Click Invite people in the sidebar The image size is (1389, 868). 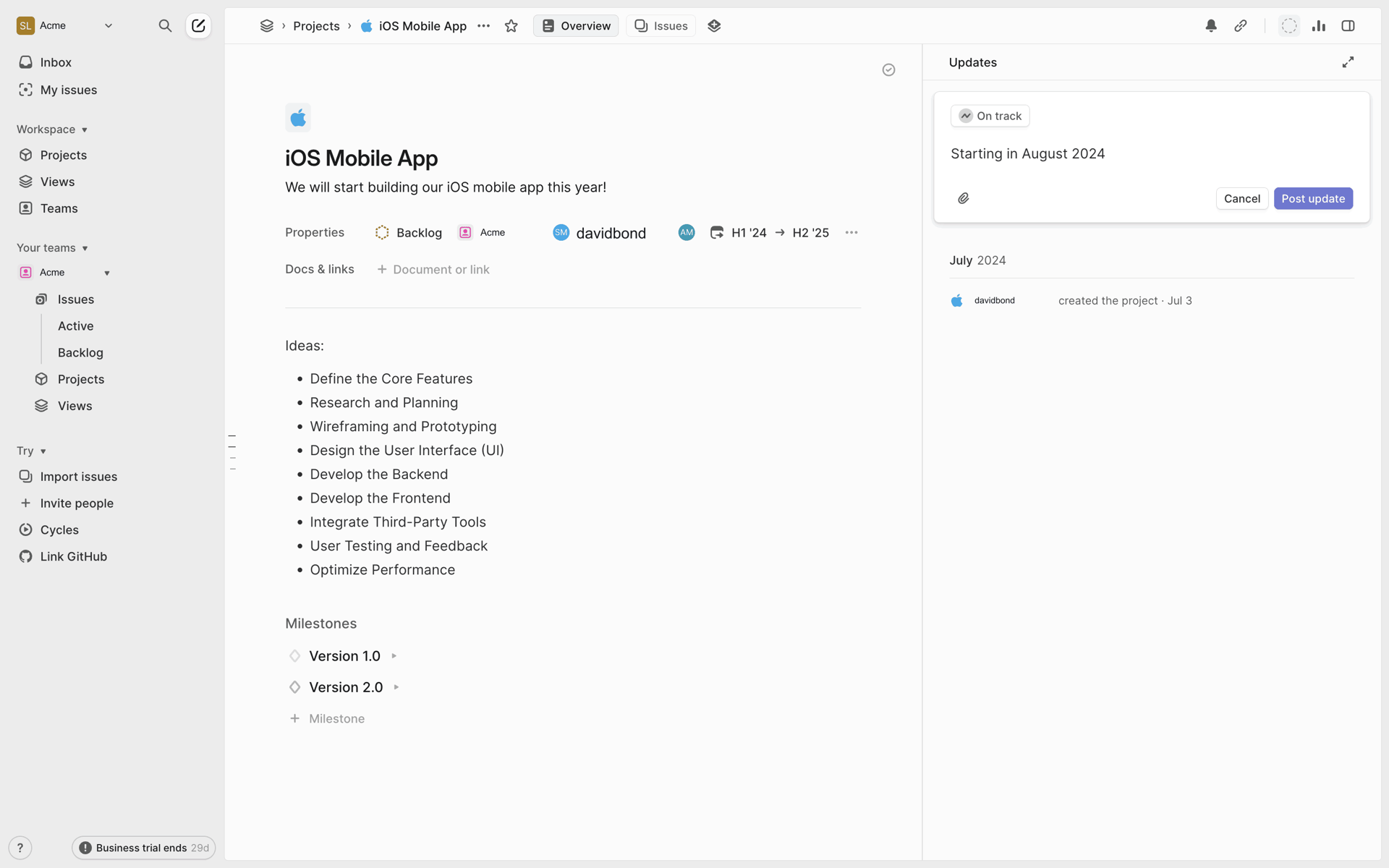77,503
